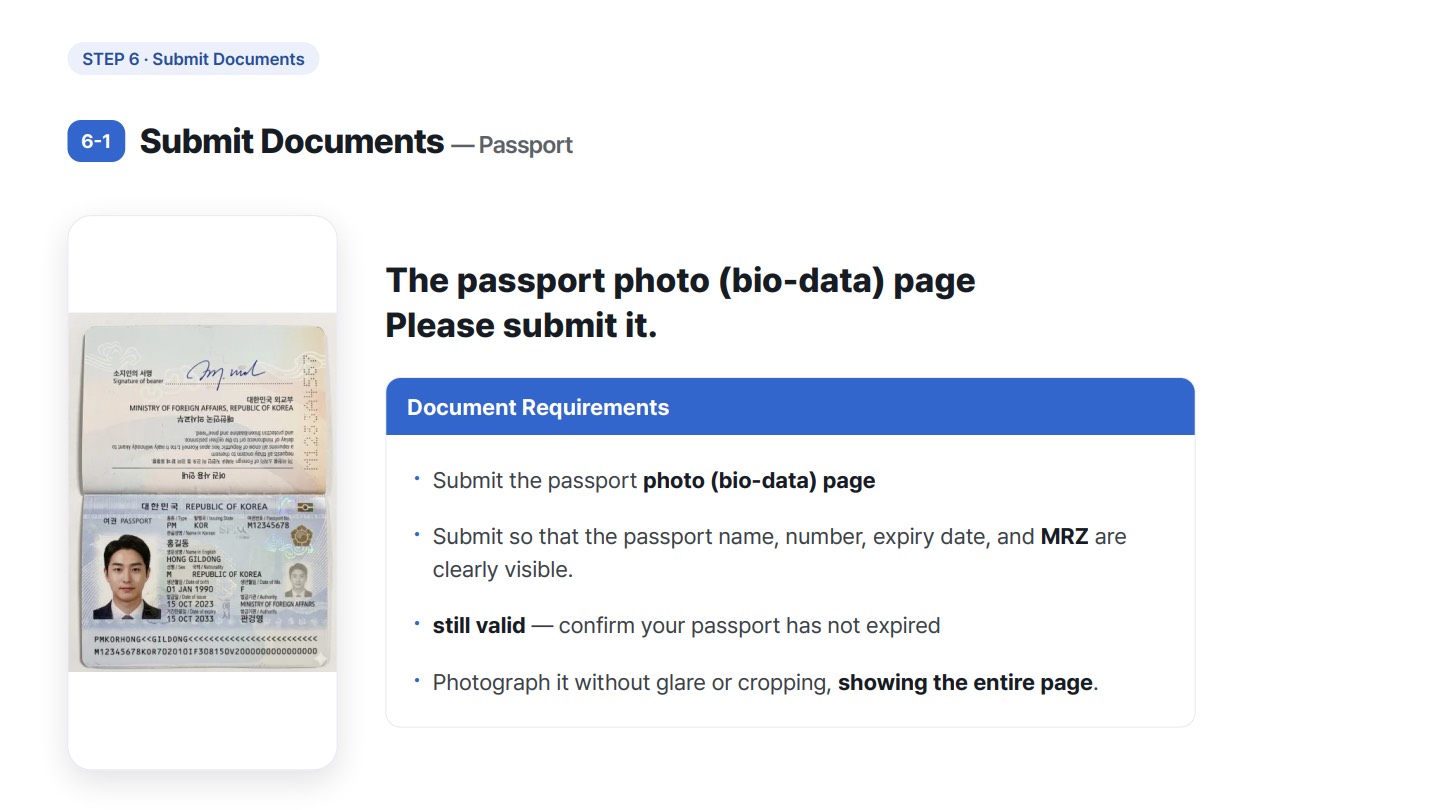Click bold "photo (bio-data) page" in first bullet
The image size is (1440, 810).
(759, 481)
